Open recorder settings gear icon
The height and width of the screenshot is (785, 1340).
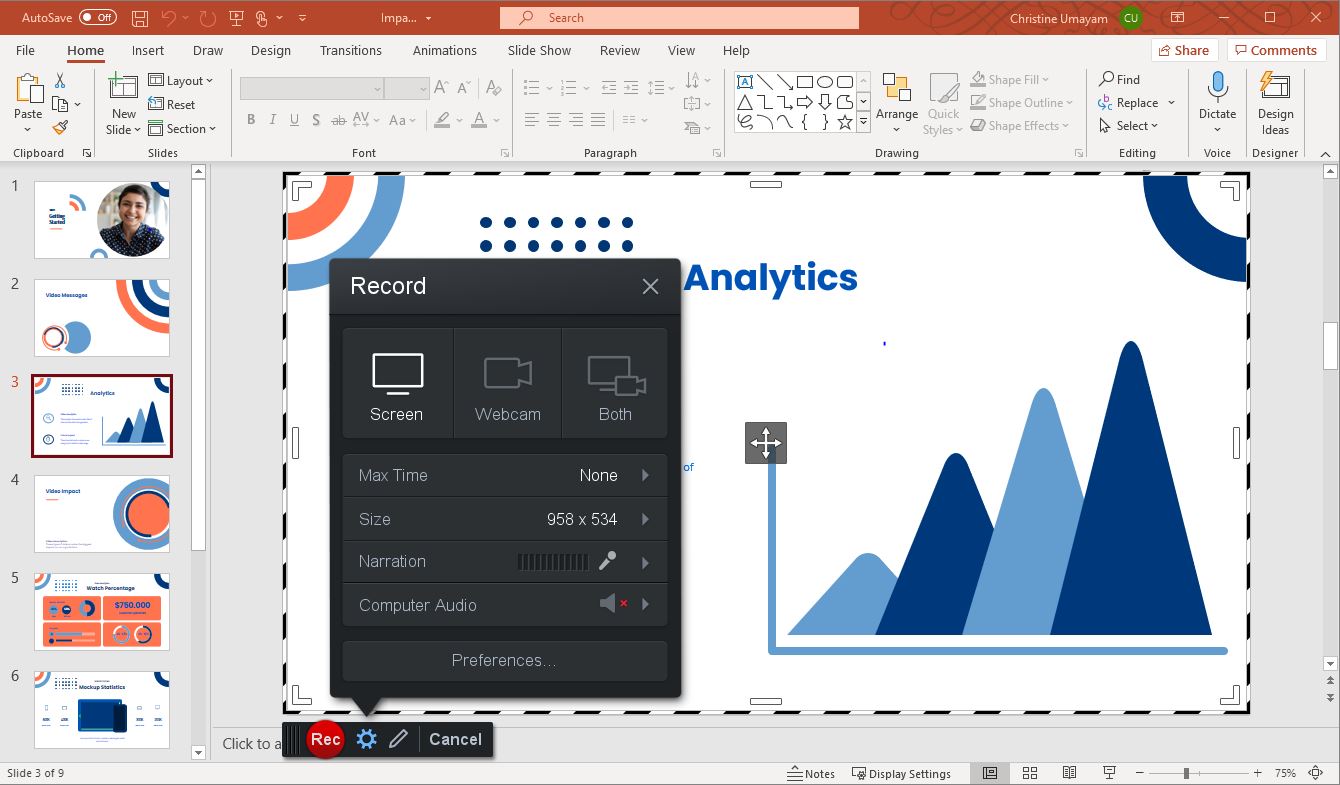click(367, 739)
